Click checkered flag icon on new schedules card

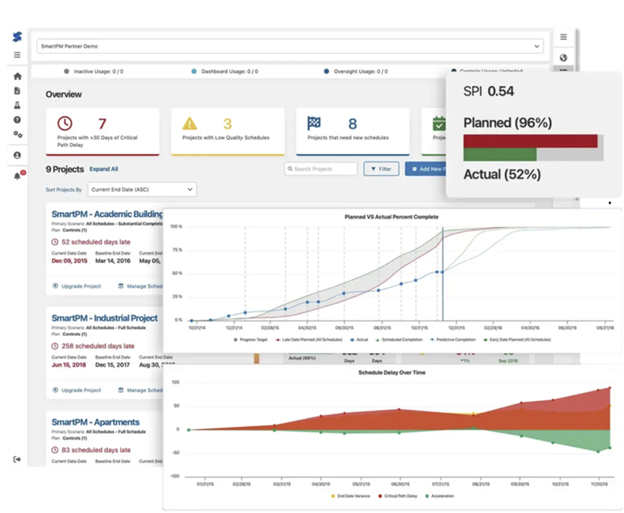pyautogui.click(x=314, y=123)
